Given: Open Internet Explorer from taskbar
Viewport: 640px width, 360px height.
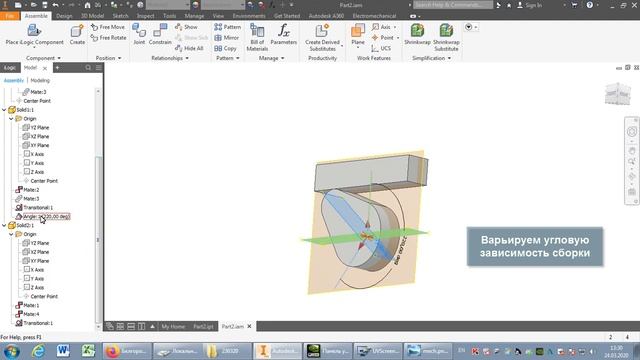Looking at the screenshot, I should coord(38,351).
